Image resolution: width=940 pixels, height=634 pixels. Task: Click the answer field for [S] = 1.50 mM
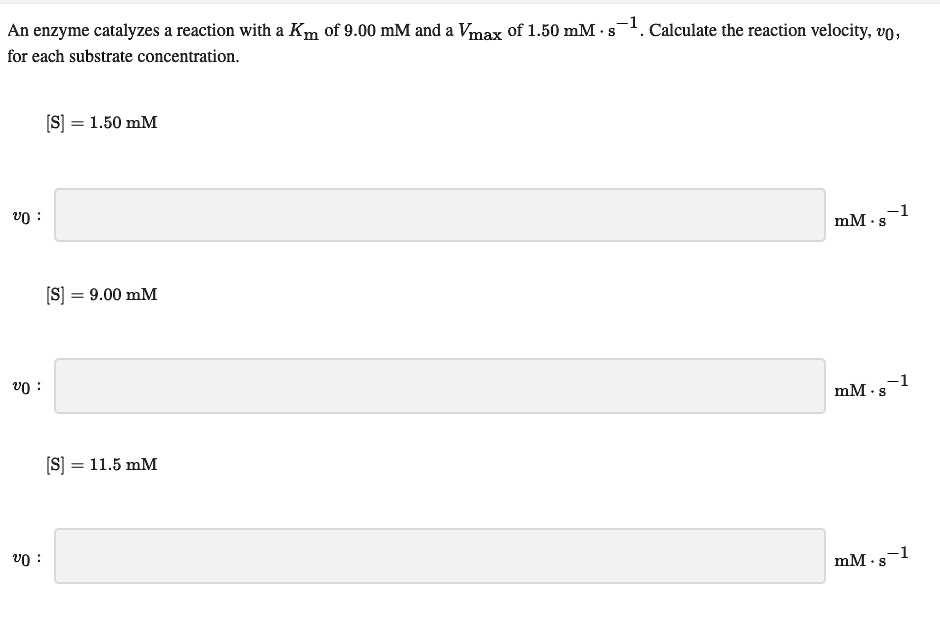[440, 215]
